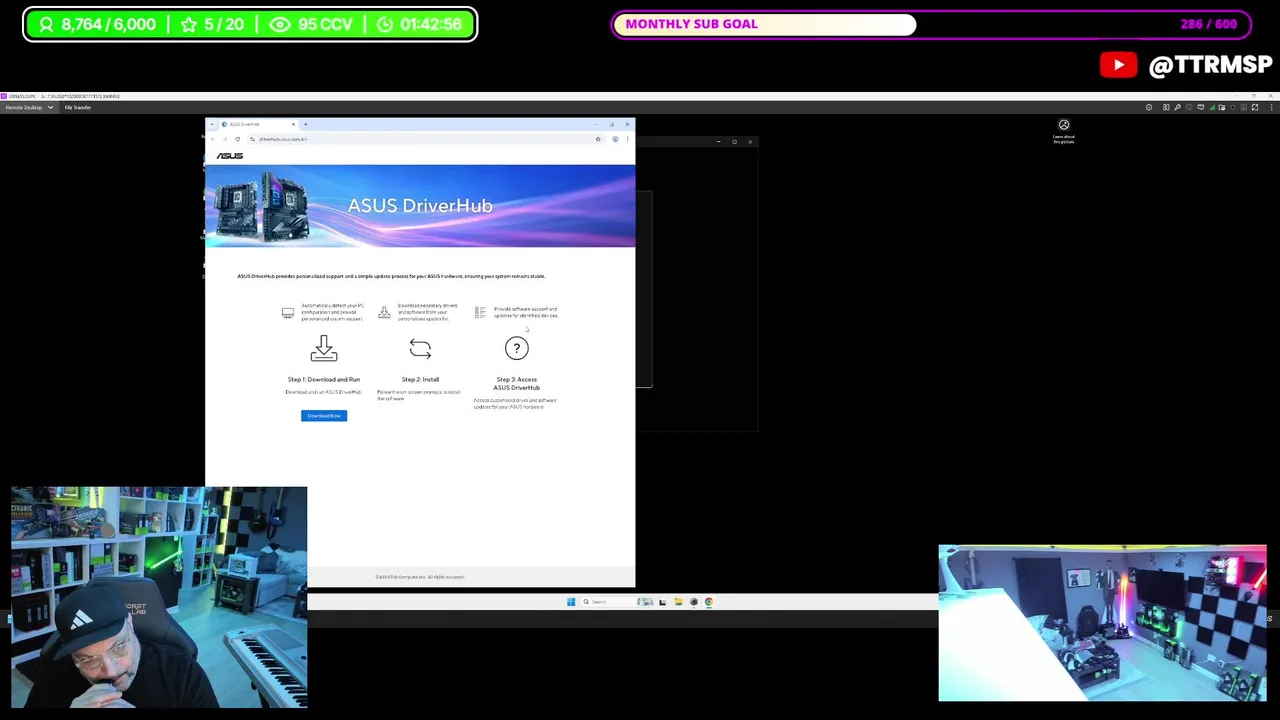The height and width of the screenshot is (720, 1280).
Task: Click the Step 2 Install arrows icon
Action: (420, 348)
